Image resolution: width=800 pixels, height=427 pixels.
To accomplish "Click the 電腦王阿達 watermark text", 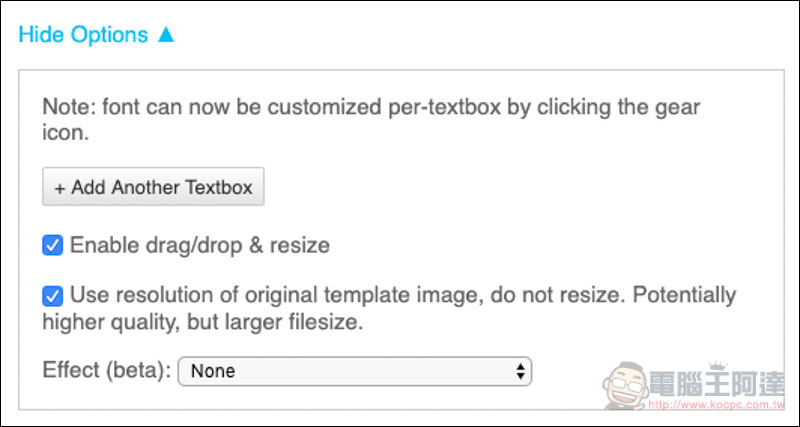I will tap(716, 384).
